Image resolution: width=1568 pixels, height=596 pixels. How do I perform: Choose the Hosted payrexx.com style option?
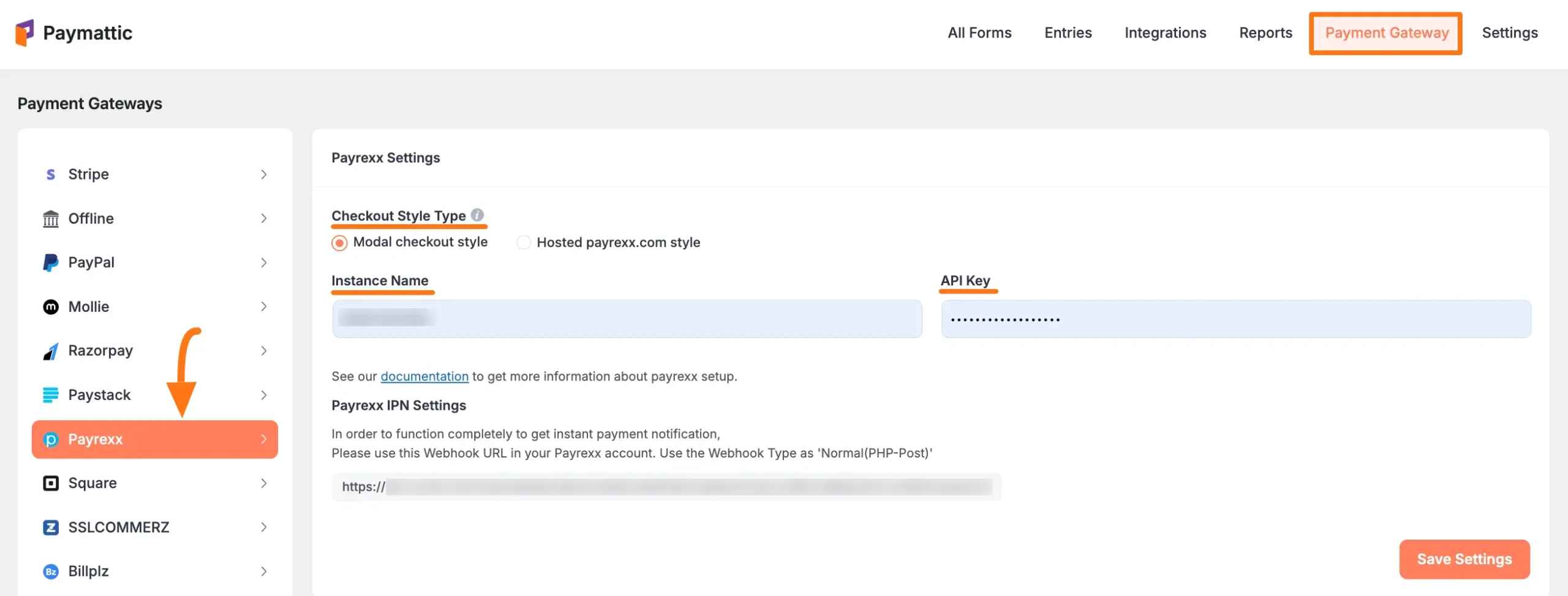pos(524,242)
